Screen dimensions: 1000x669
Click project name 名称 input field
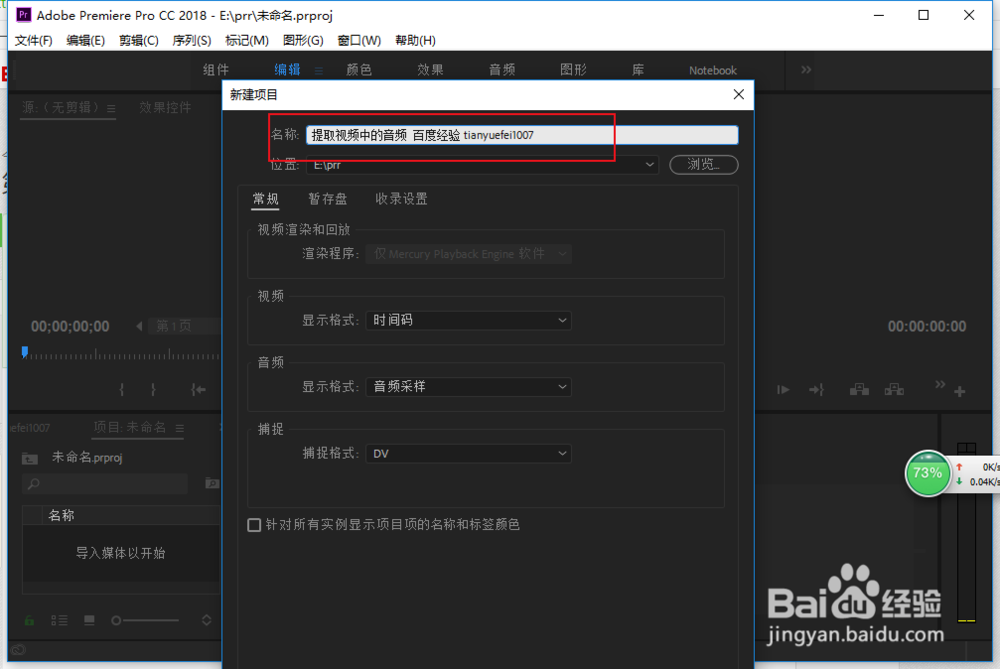coord(522,135)
